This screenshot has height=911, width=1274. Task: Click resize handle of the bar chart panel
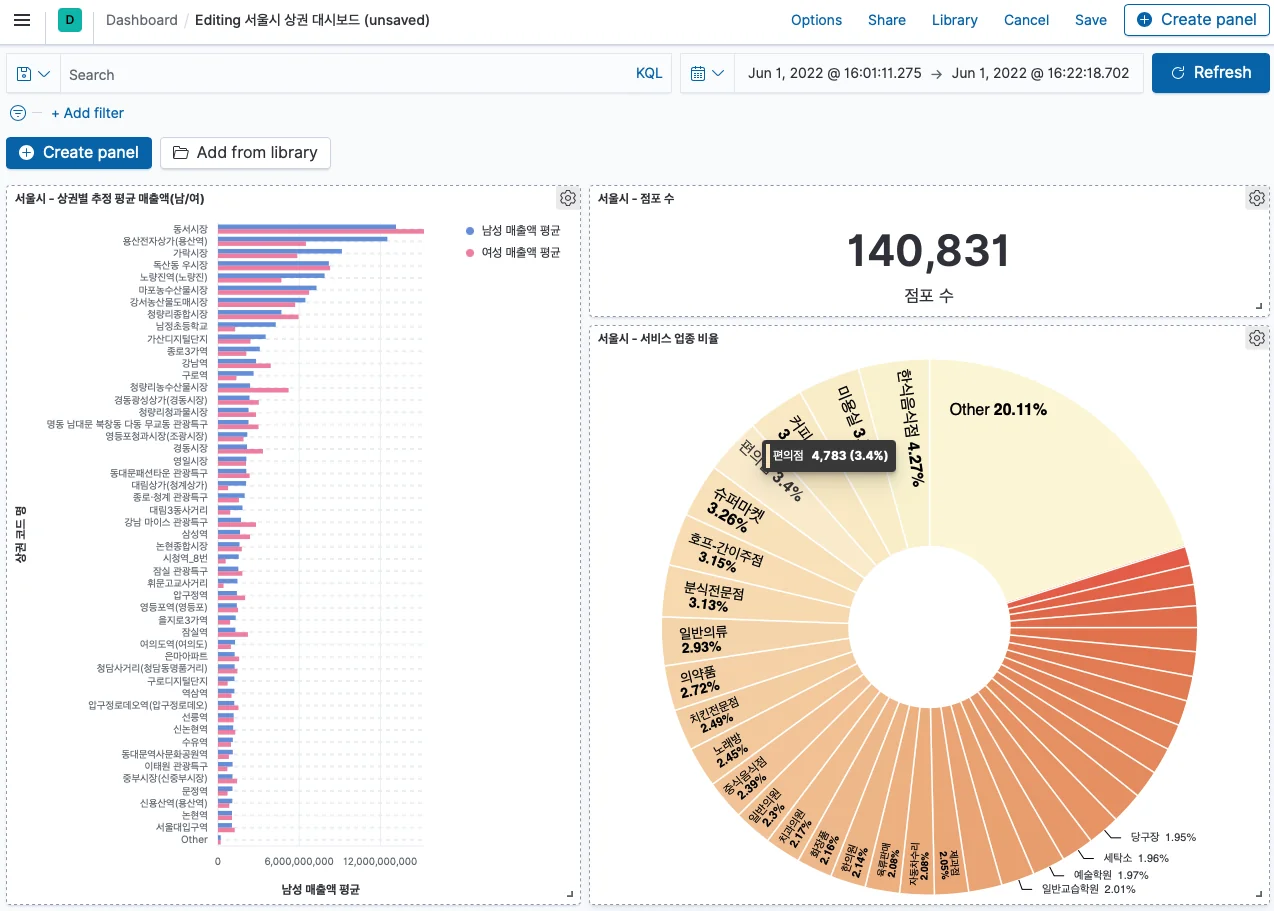click(x=571, y=895)
